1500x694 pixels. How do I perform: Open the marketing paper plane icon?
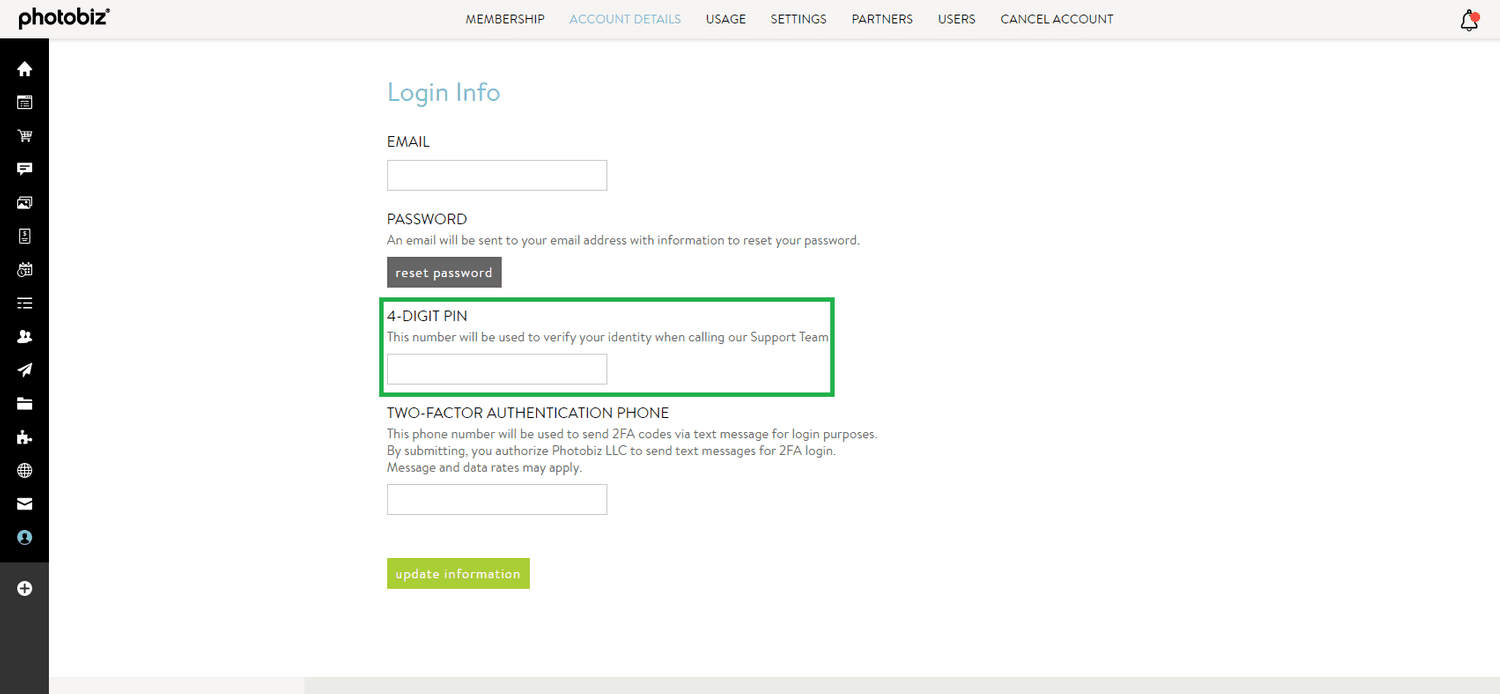[24, 369]
